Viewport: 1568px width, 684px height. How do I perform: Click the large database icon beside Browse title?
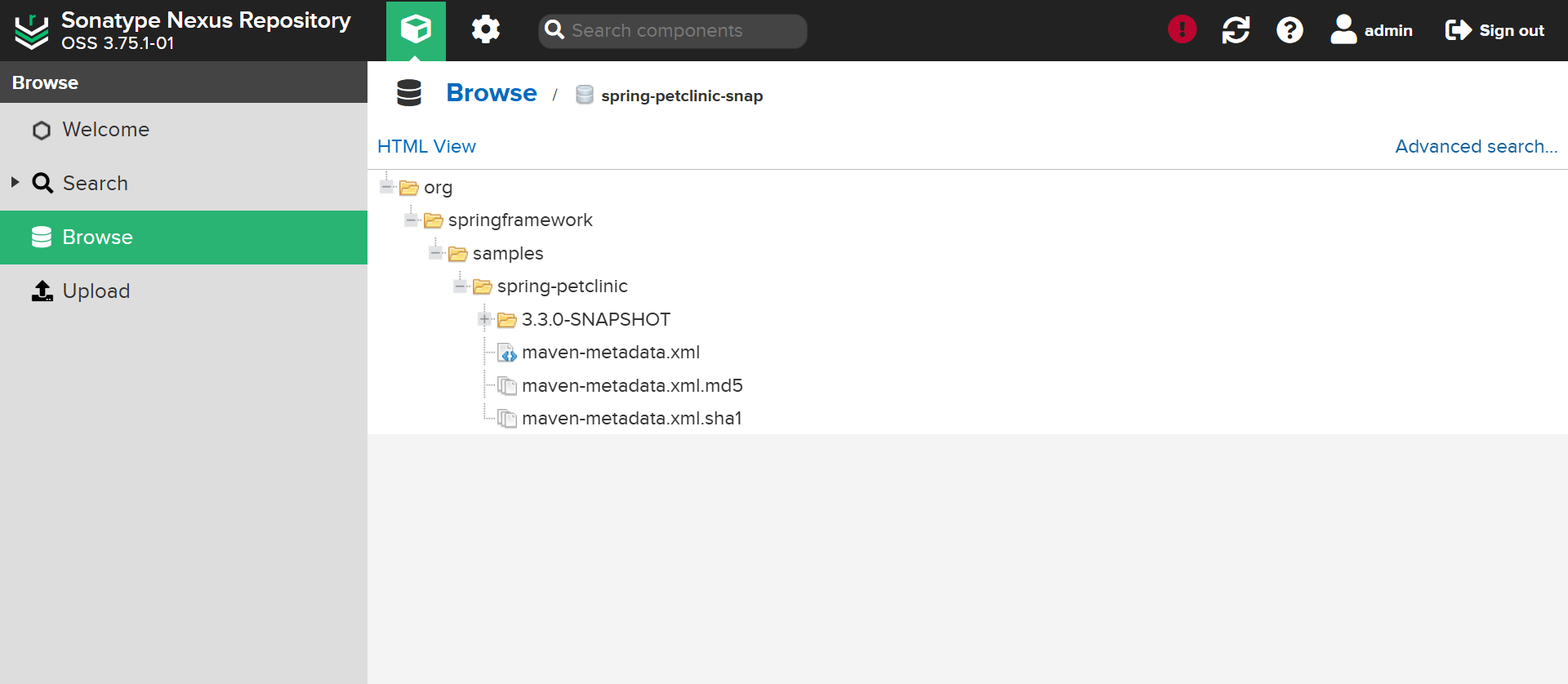tap(409, 93)
